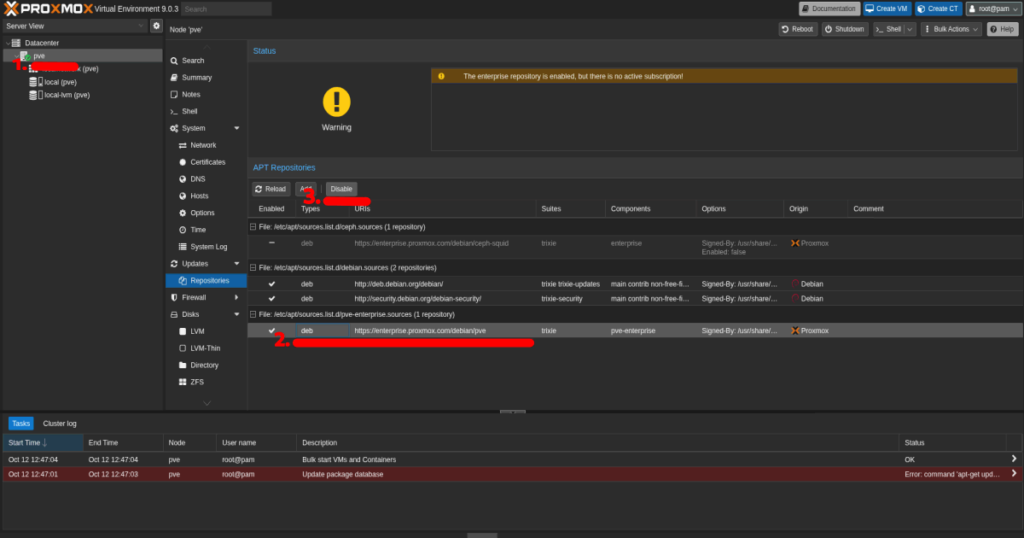This screenshot has width=1024, height=538.
Task: Open Documentation button
Action: (828, 9)
